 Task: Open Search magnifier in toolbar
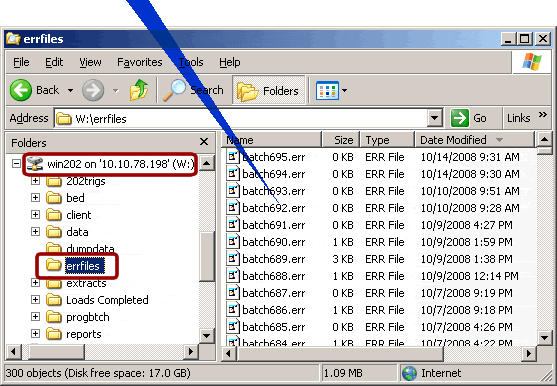174,90
